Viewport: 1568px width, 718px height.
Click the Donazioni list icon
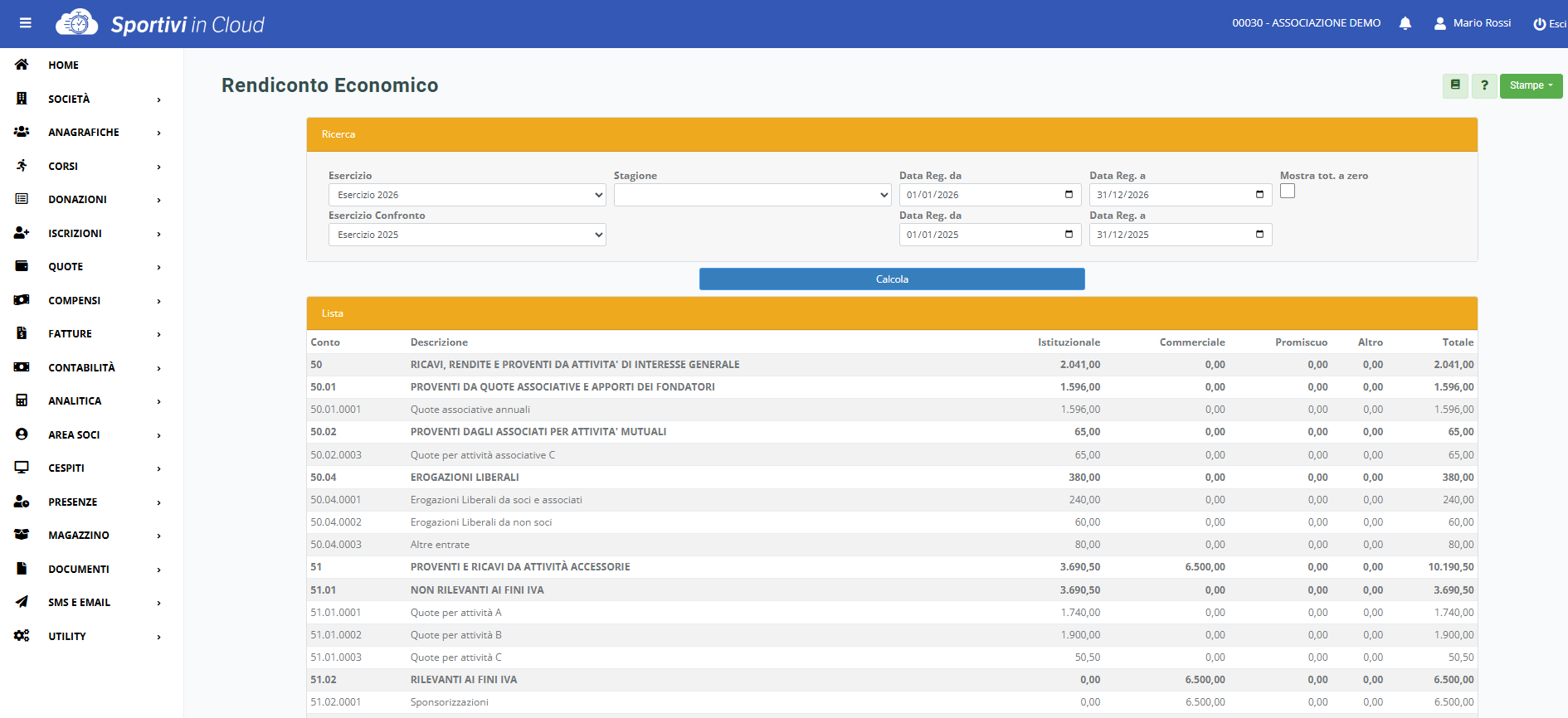click(22, 199)
